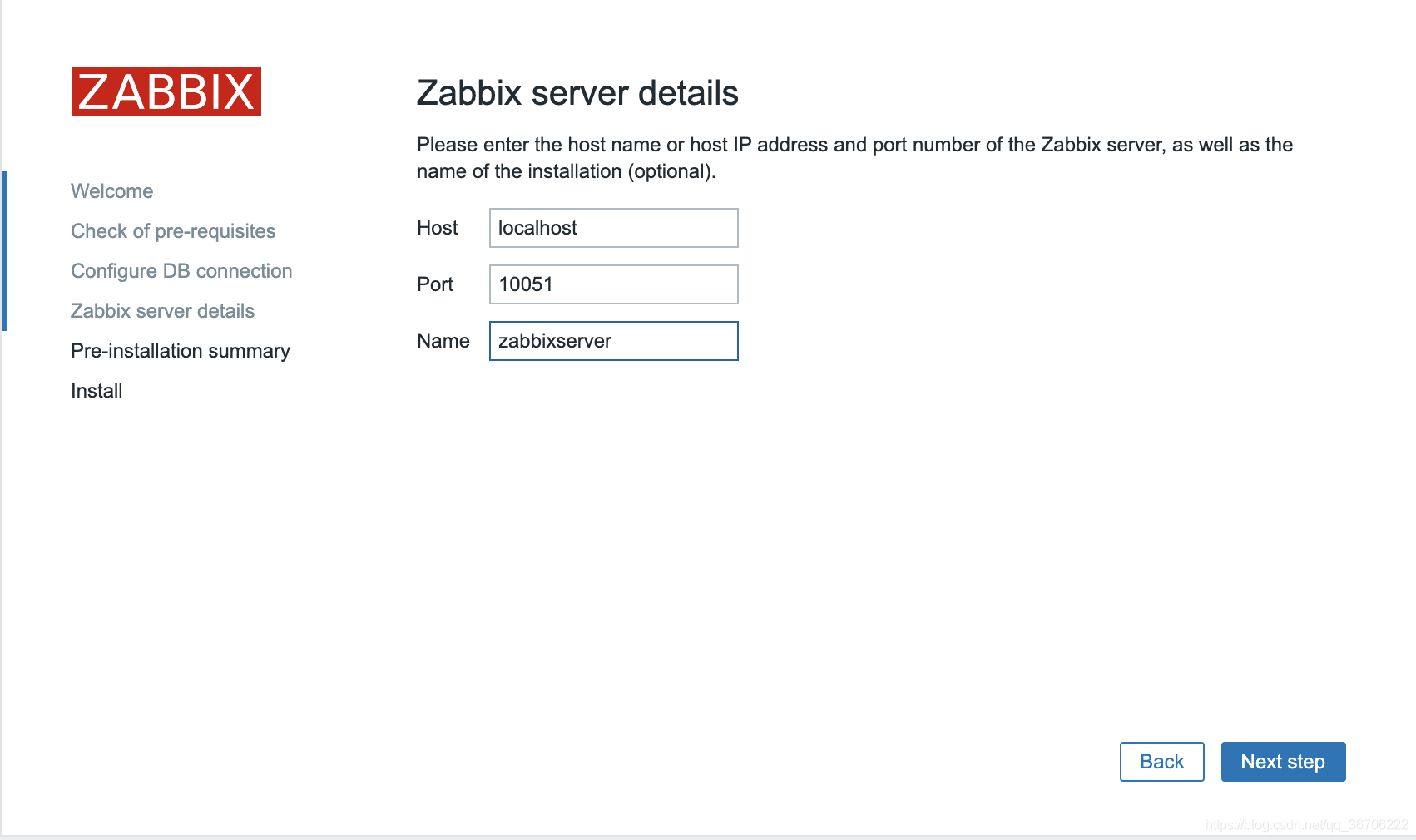
Task: Focus the Host field containing localhost
Action: coord(614,228)
